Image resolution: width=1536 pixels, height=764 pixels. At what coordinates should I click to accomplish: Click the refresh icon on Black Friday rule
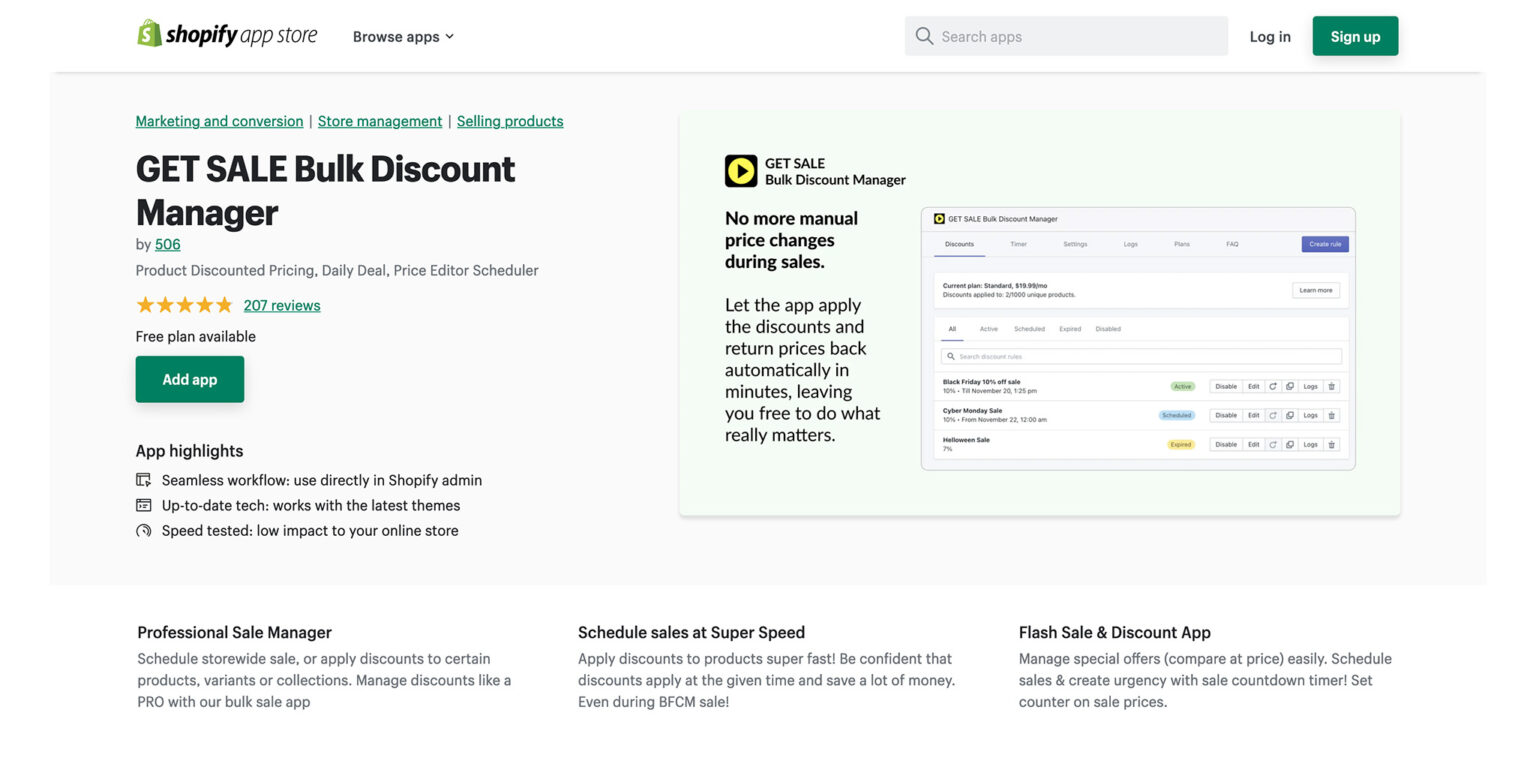coord(1273,386)
